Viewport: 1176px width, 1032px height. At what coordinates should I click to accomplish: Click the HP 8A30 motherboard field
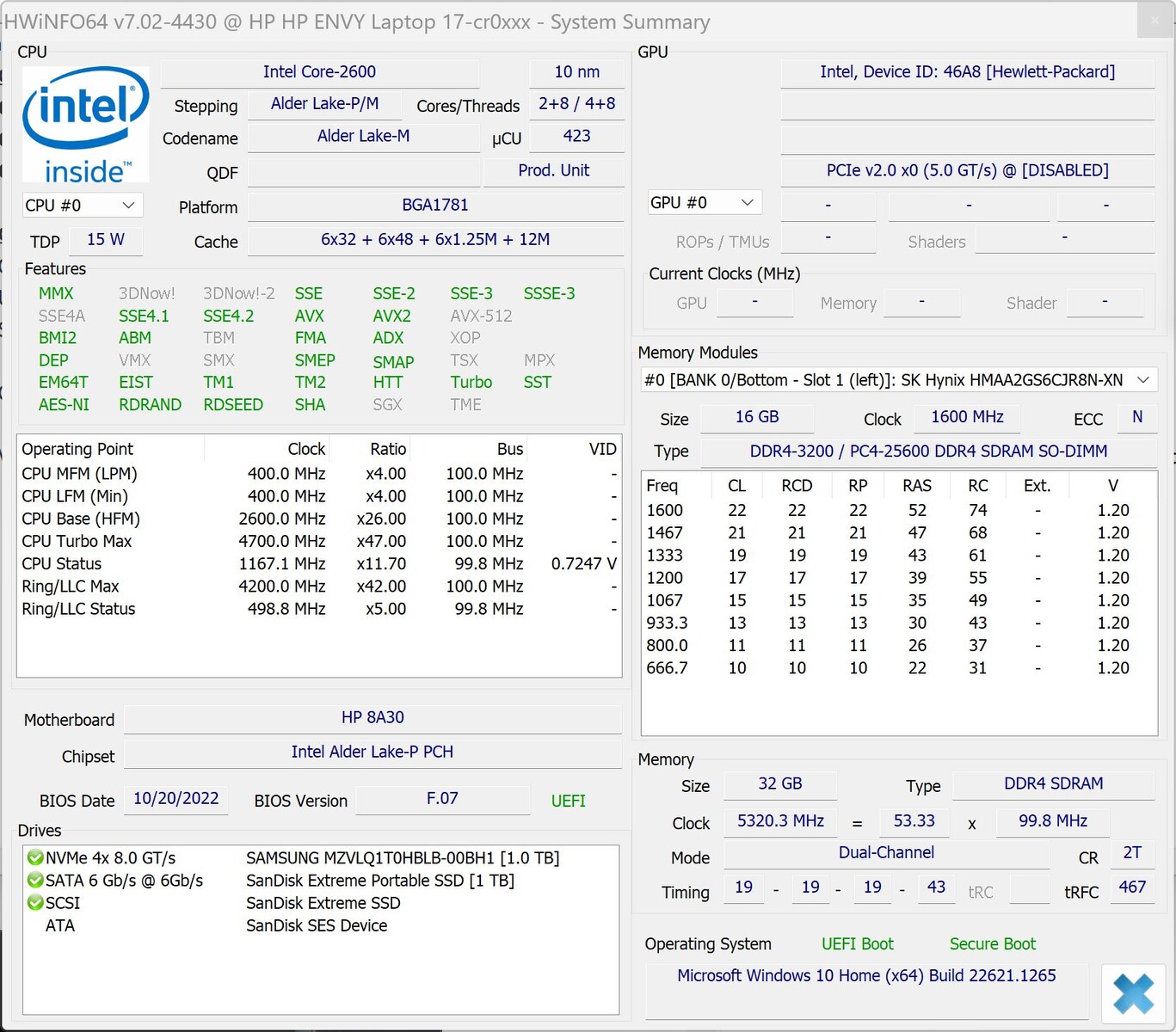(x=373, y=718)
